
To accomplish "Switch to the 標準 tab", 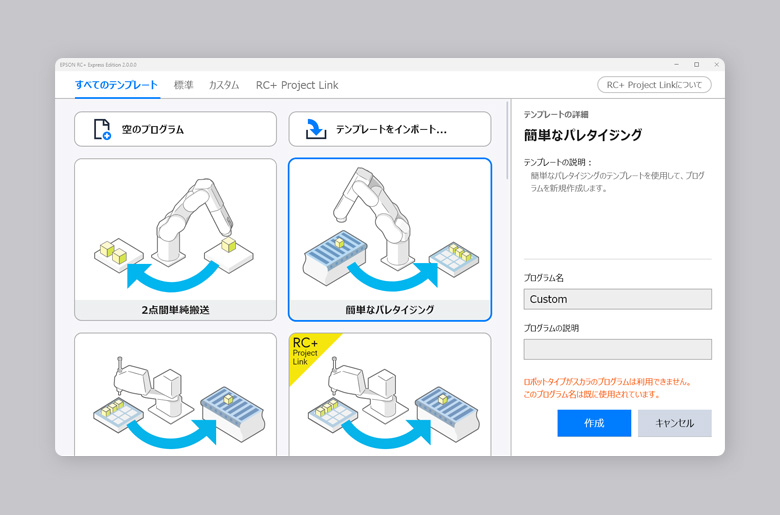I will 184,85.
